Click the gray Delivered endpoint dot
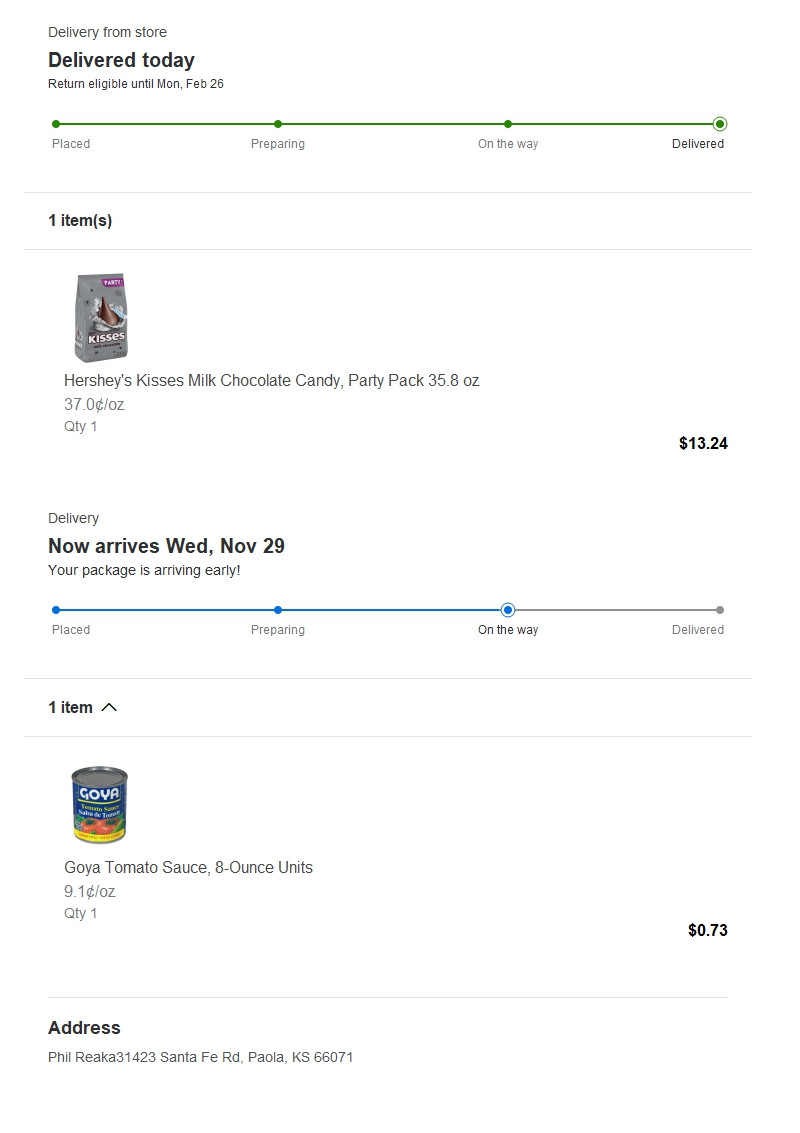The height and width of the screenshot is (1133, 800). click(x=720, y=610)
